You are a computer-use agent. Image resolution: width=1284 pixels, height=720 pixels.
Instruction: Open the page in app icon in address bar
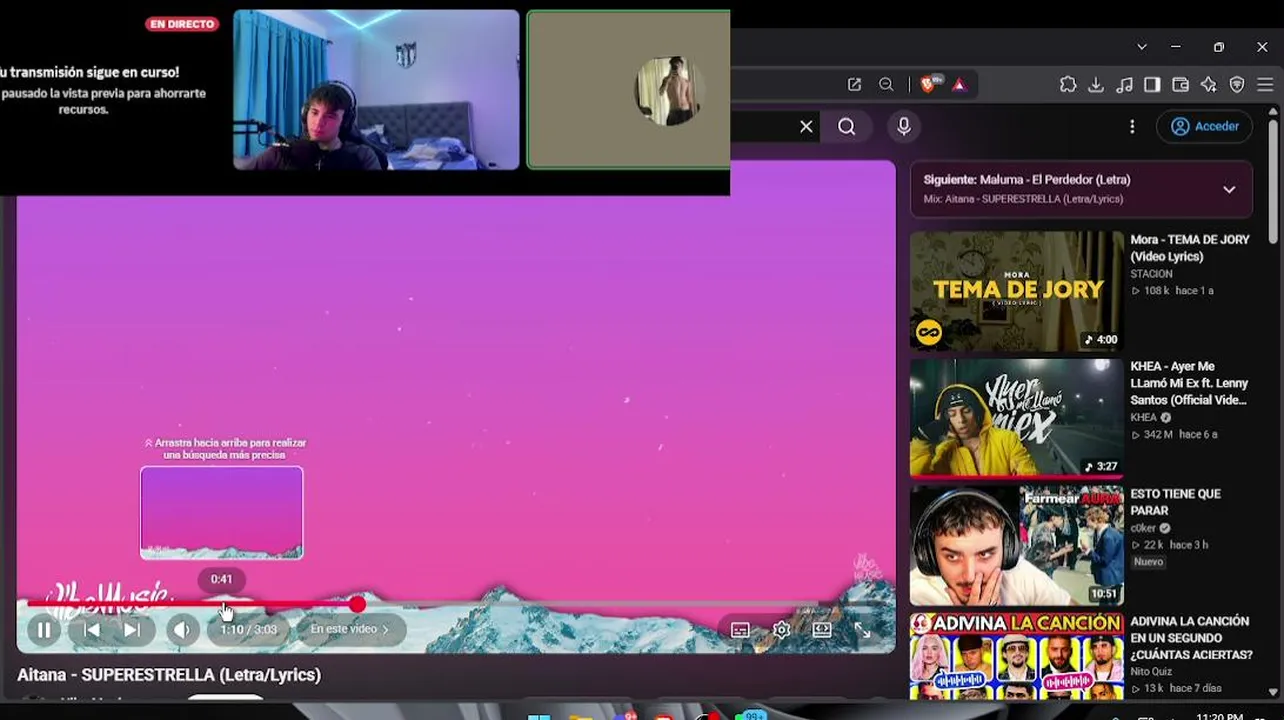point(854,85)
